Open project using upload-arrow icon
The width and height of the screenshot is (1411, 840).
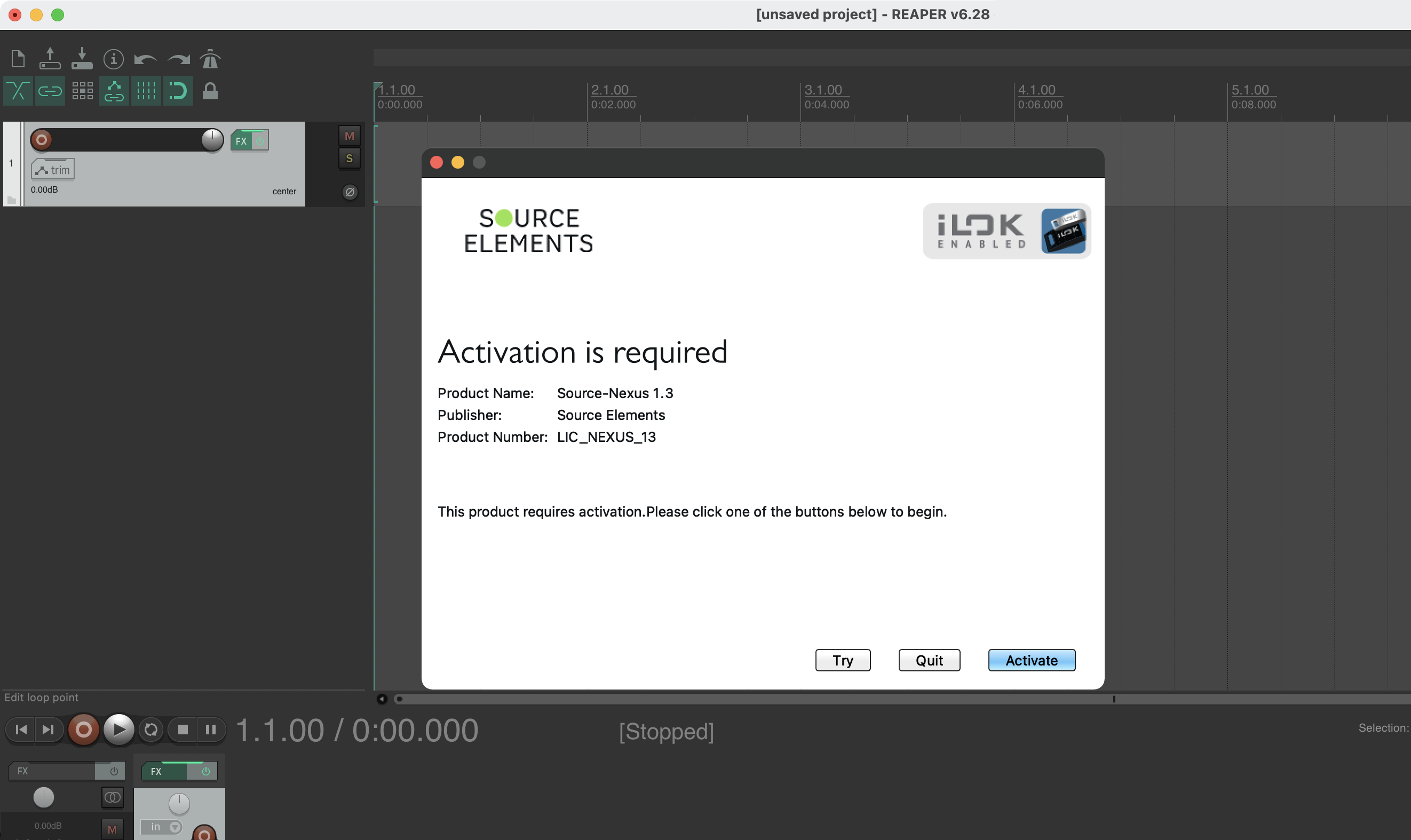coord(50,58)
